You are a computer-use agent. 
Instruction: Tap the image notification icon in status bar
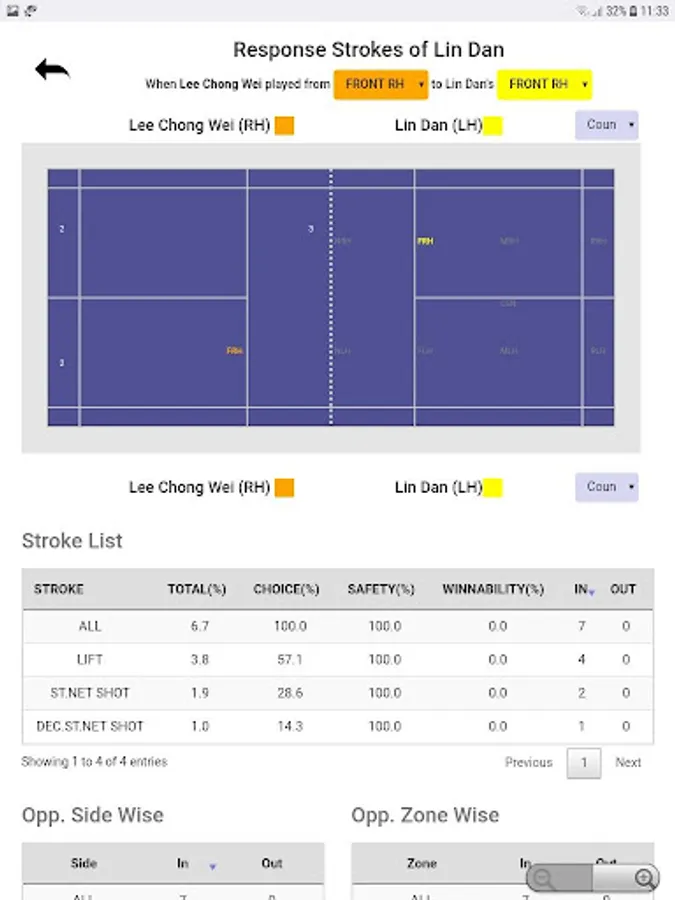(13, 10)
